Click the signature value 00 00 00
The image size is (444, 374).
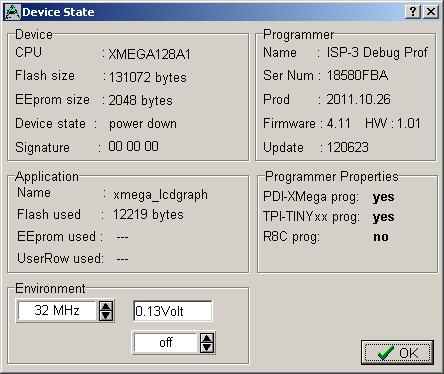pyautogui.click(x=133, y=146)
